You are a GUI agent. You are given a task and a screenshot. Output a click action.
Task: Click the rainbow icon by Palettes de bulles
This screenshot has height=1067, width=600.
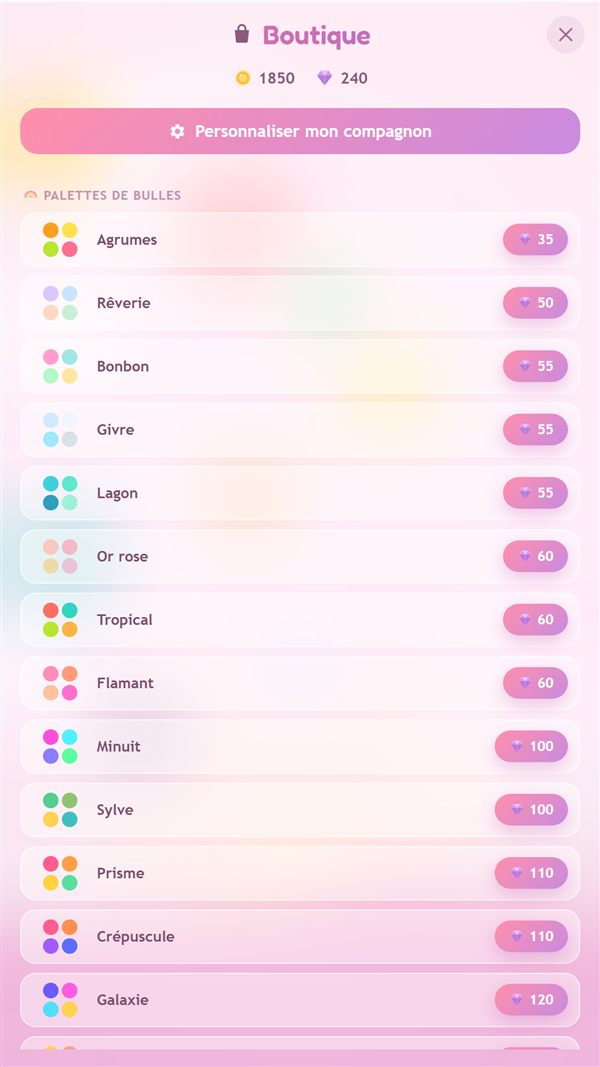tap(31, 195)
